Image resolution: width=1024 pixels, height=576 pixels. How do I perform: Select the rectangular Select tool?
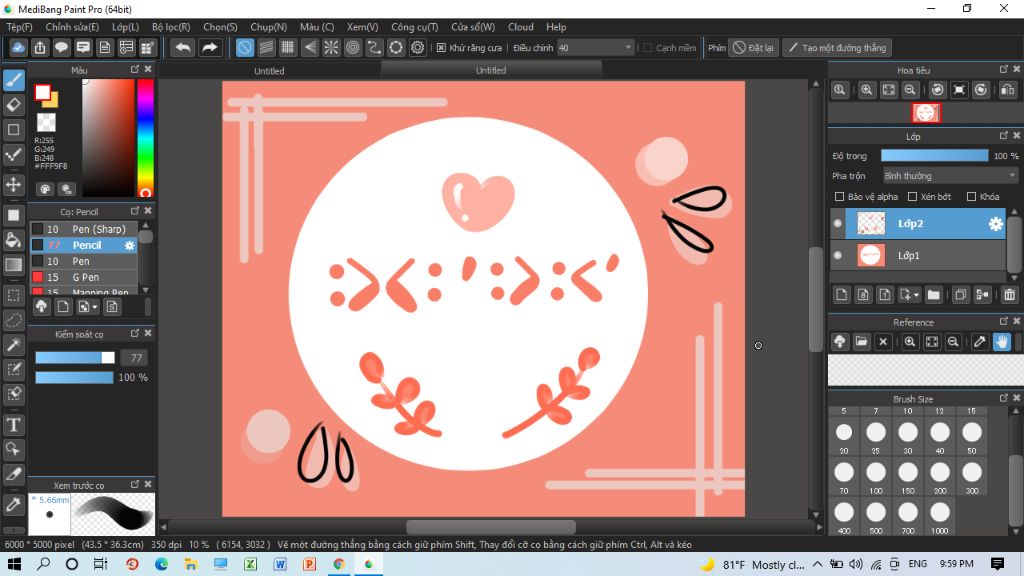click(x=14, y=295)
